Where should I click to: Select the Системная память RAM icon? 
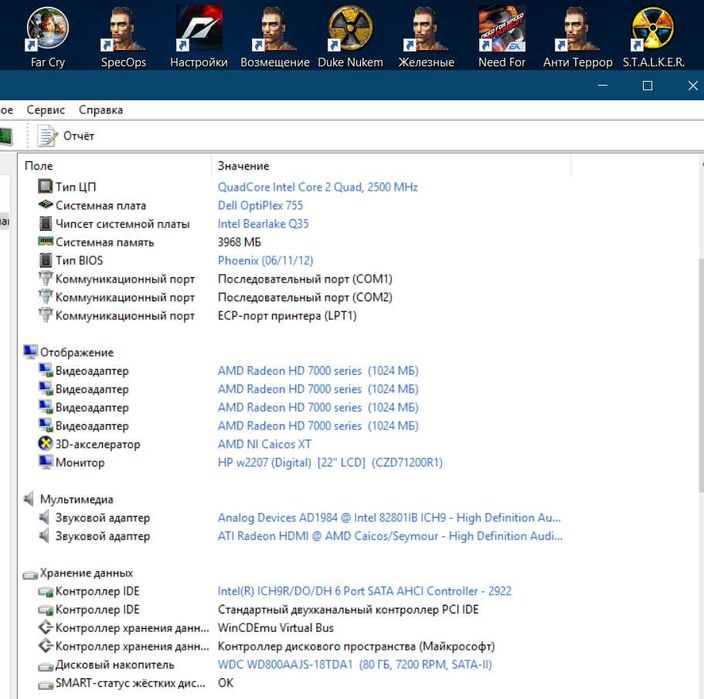(45, 242)
